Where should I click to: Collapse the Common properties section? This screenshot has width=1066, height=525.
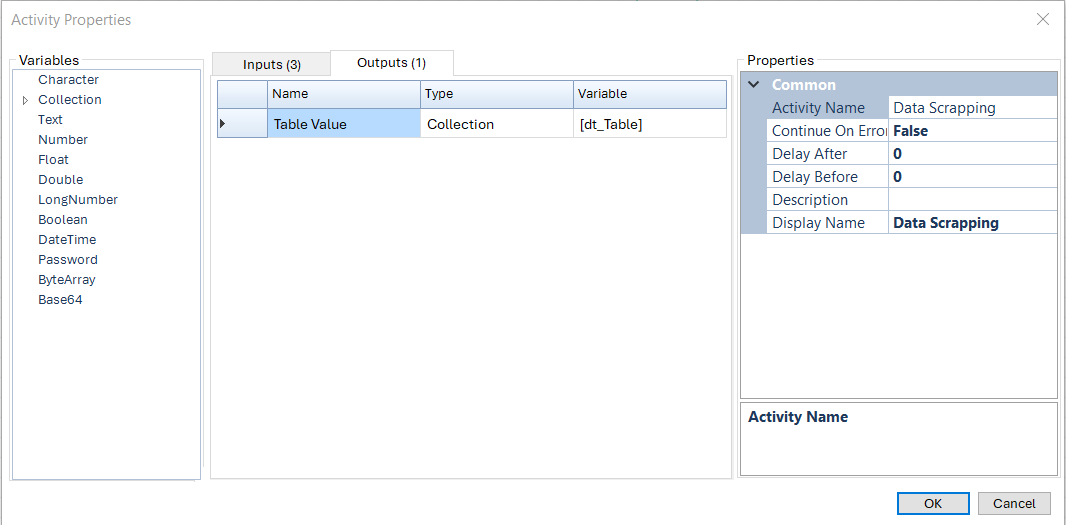754,85
